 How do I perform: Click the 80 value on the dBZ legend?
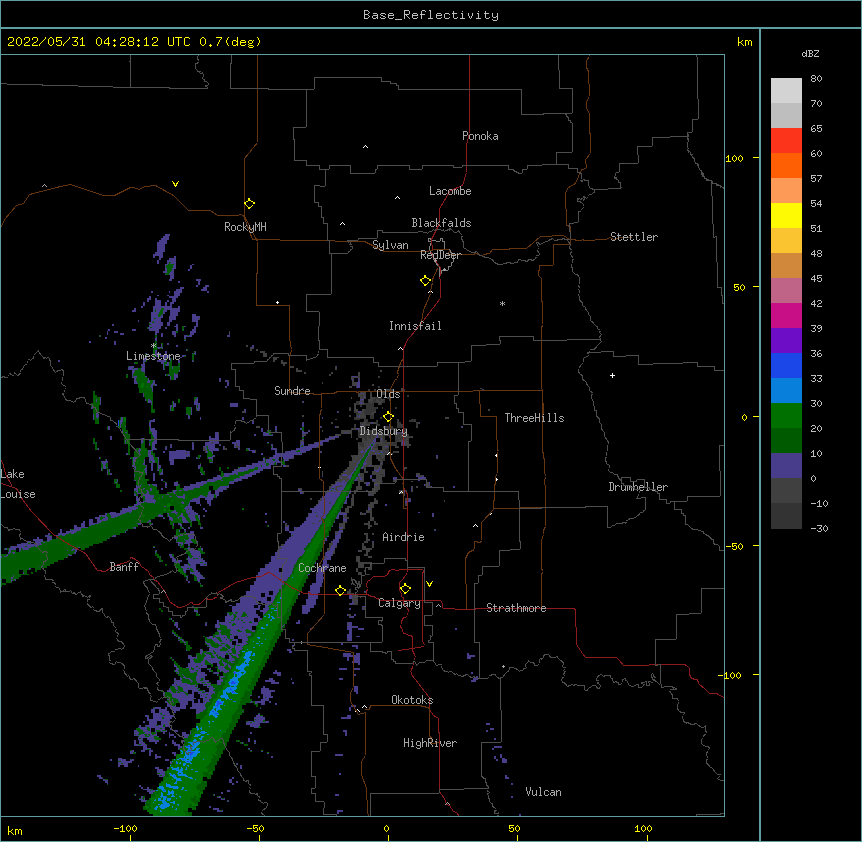(x=816, y=79)
